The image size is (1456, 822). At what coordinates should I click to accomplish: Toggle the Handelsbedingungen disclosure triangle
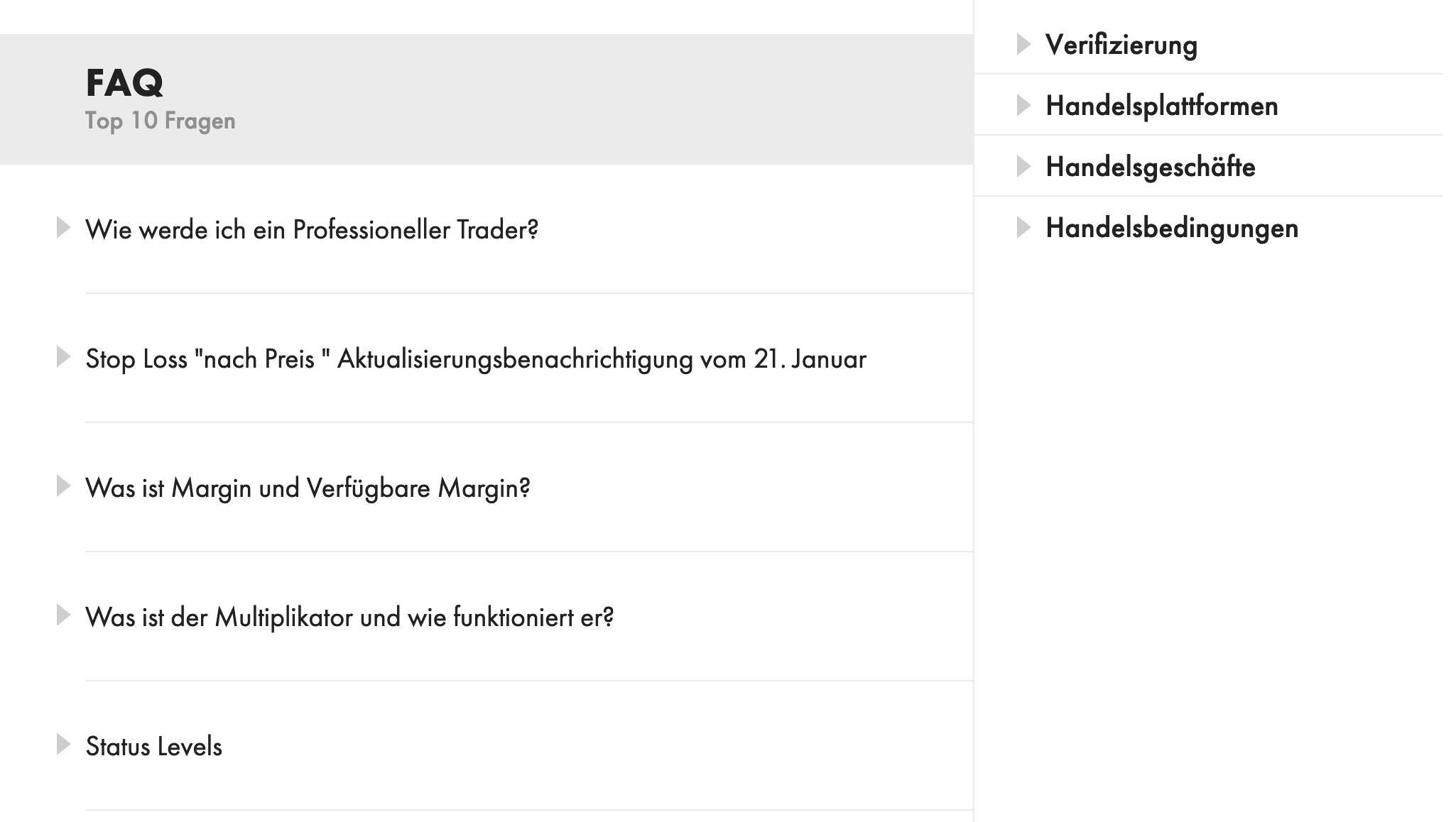(x=1023, y=227)
